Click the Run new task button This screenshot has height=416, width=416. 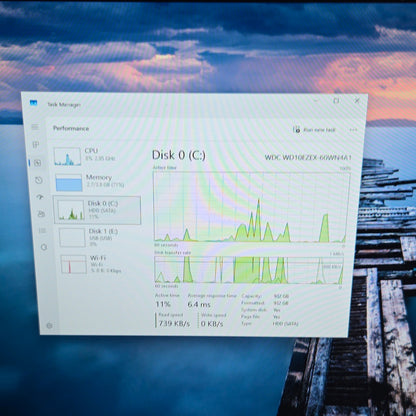(x=314, y=130)
